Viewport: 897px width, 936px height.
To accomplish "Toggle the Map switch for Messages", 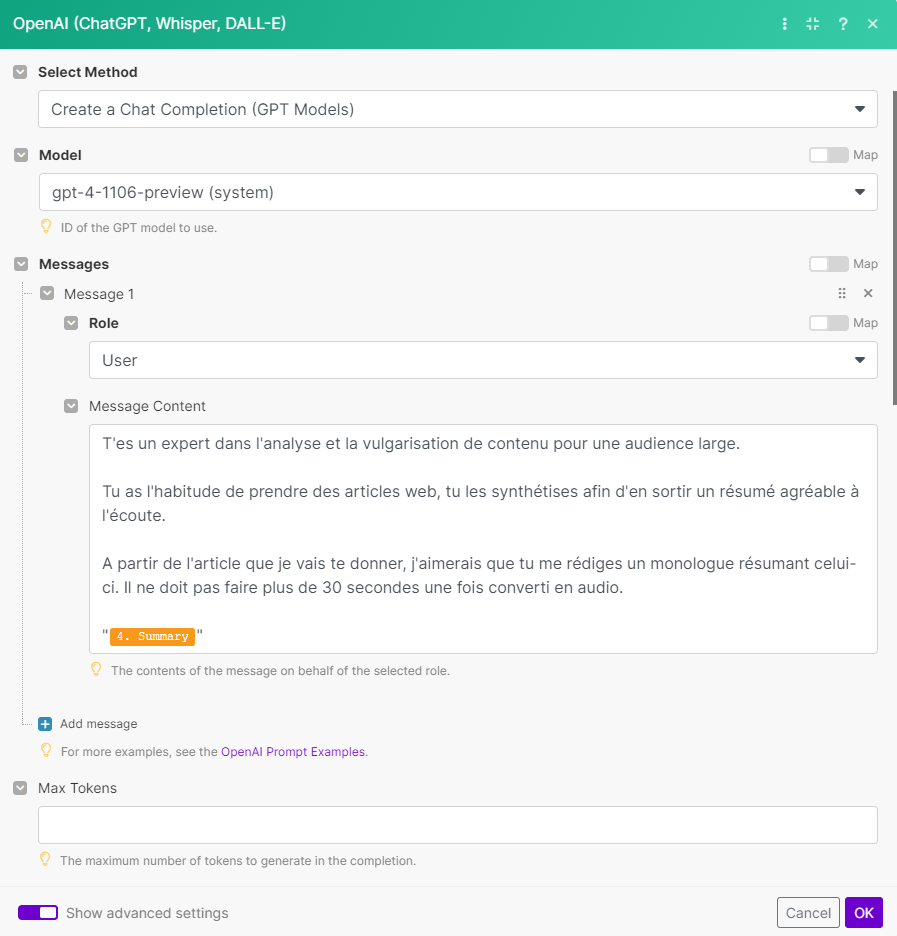I will pos(828,264).
